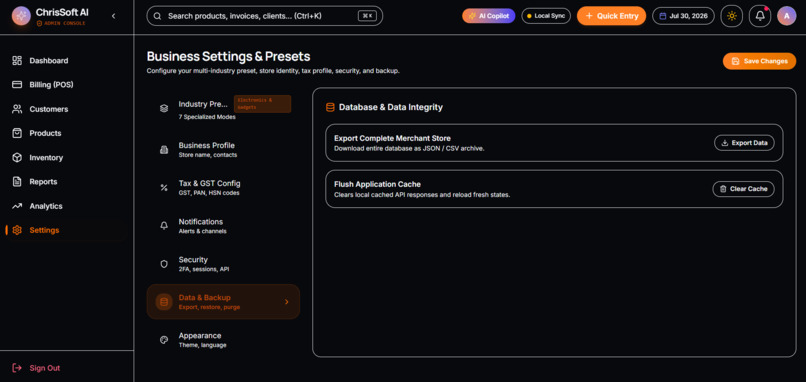
Task: Click the Analytics trend icon
Action: pyautogui.click(x=17, y=206)
